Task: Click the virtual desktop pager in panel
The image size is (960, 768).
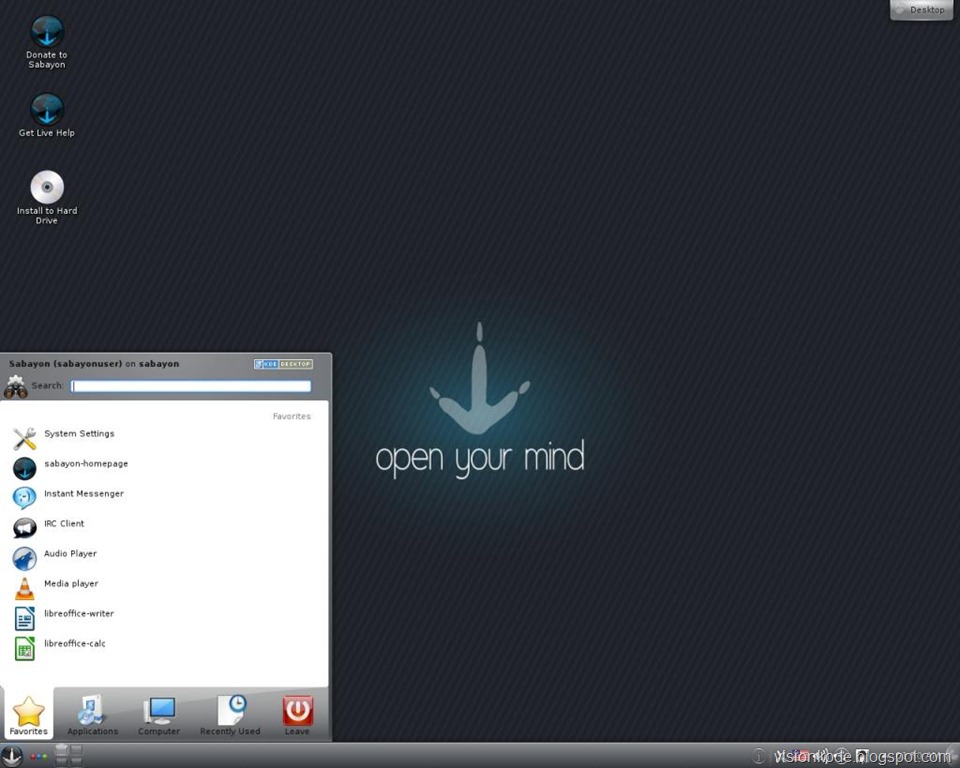Action: click(69, 756)
